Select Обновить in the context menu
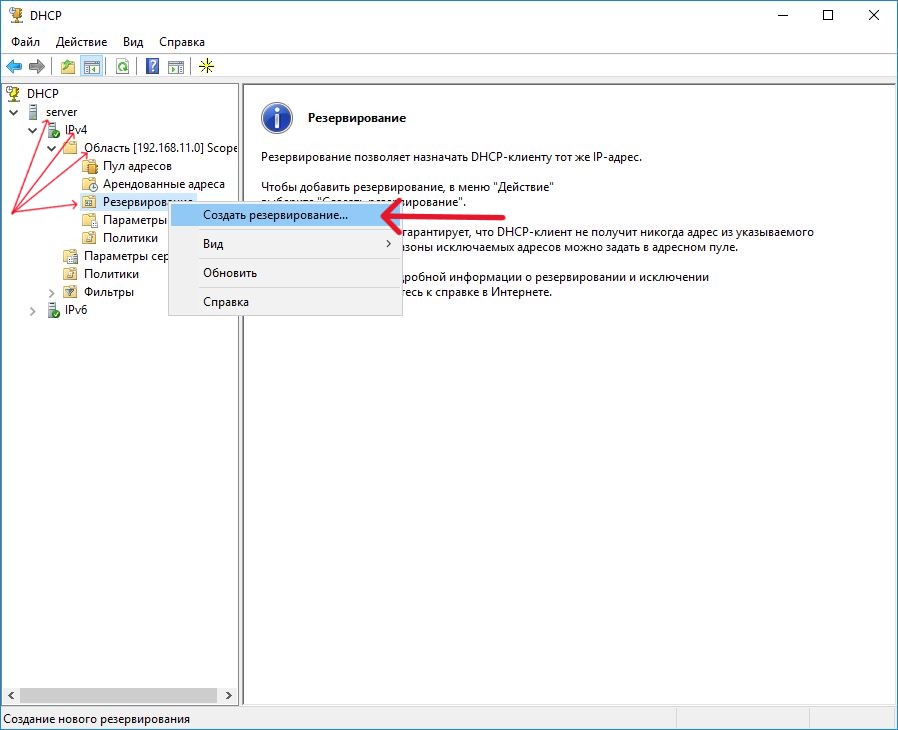898x730 pixels. [230, 273]
